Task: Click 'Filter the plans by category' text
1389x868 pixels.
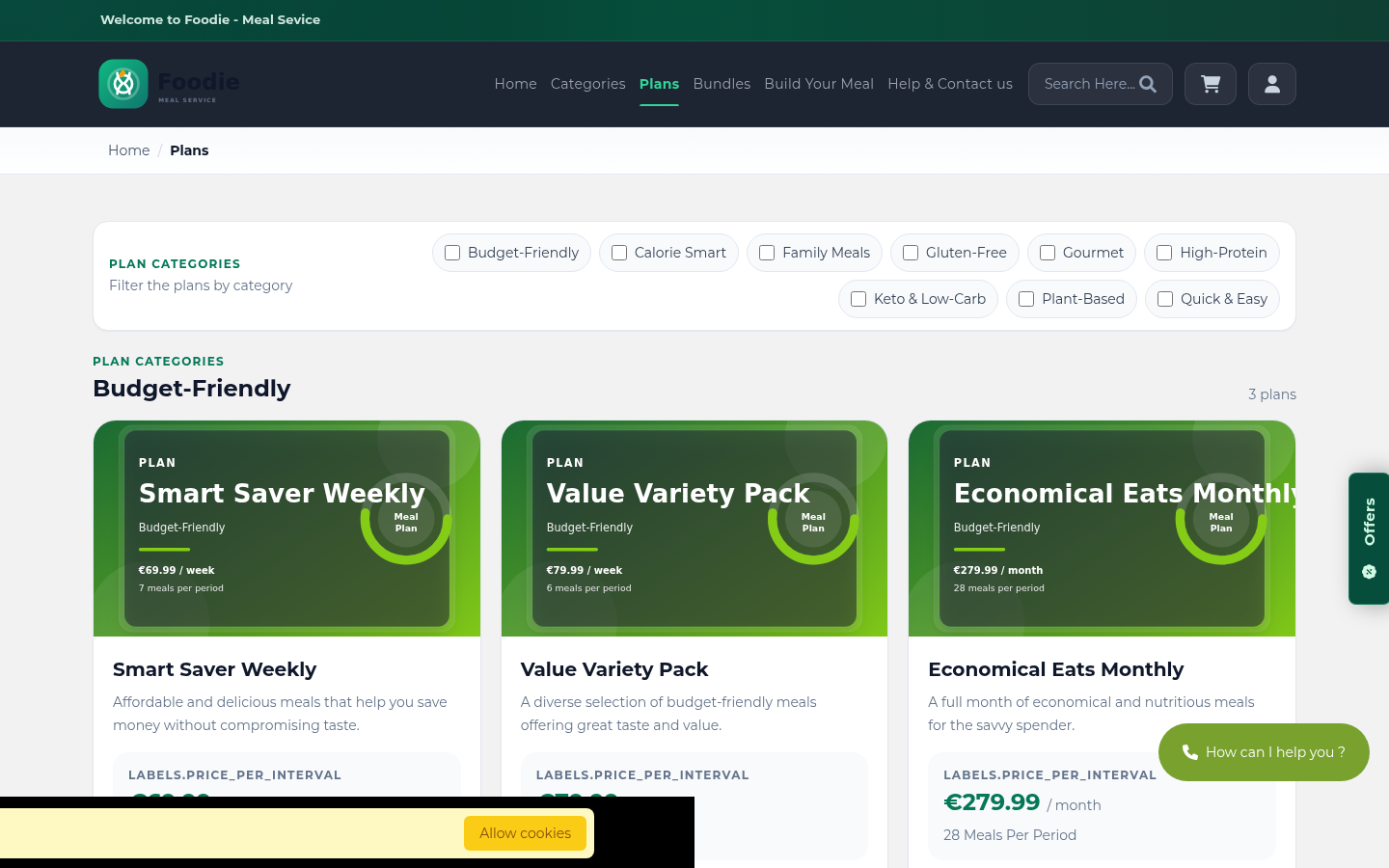Action: click(x=201, y=285)
